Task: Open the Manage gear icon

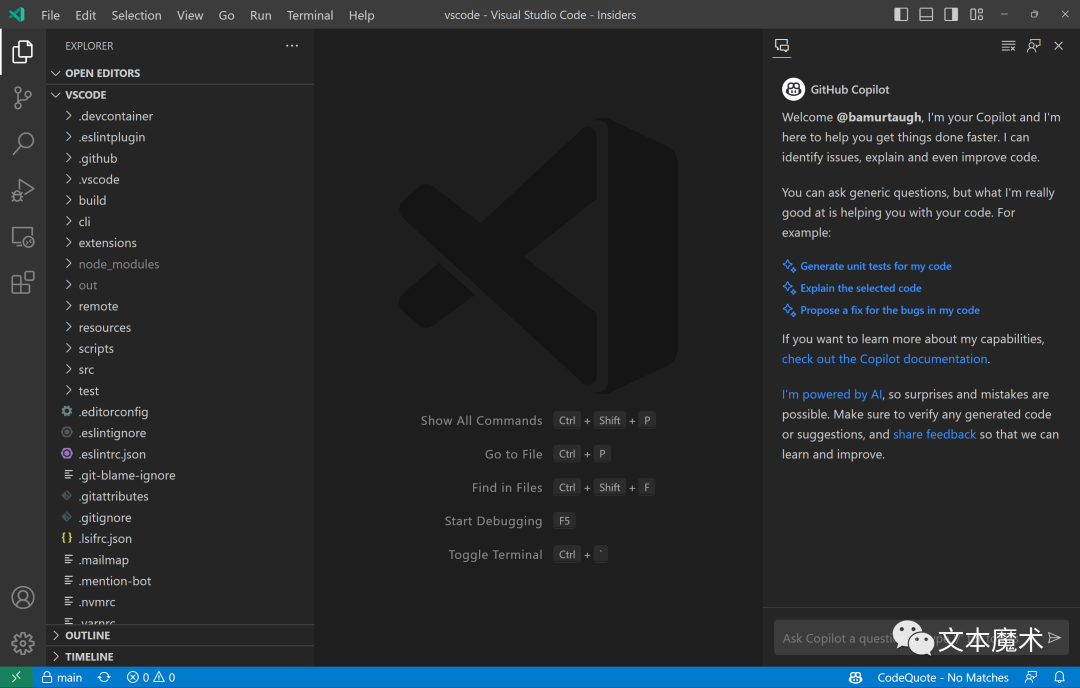Action: tap(23, 643)
